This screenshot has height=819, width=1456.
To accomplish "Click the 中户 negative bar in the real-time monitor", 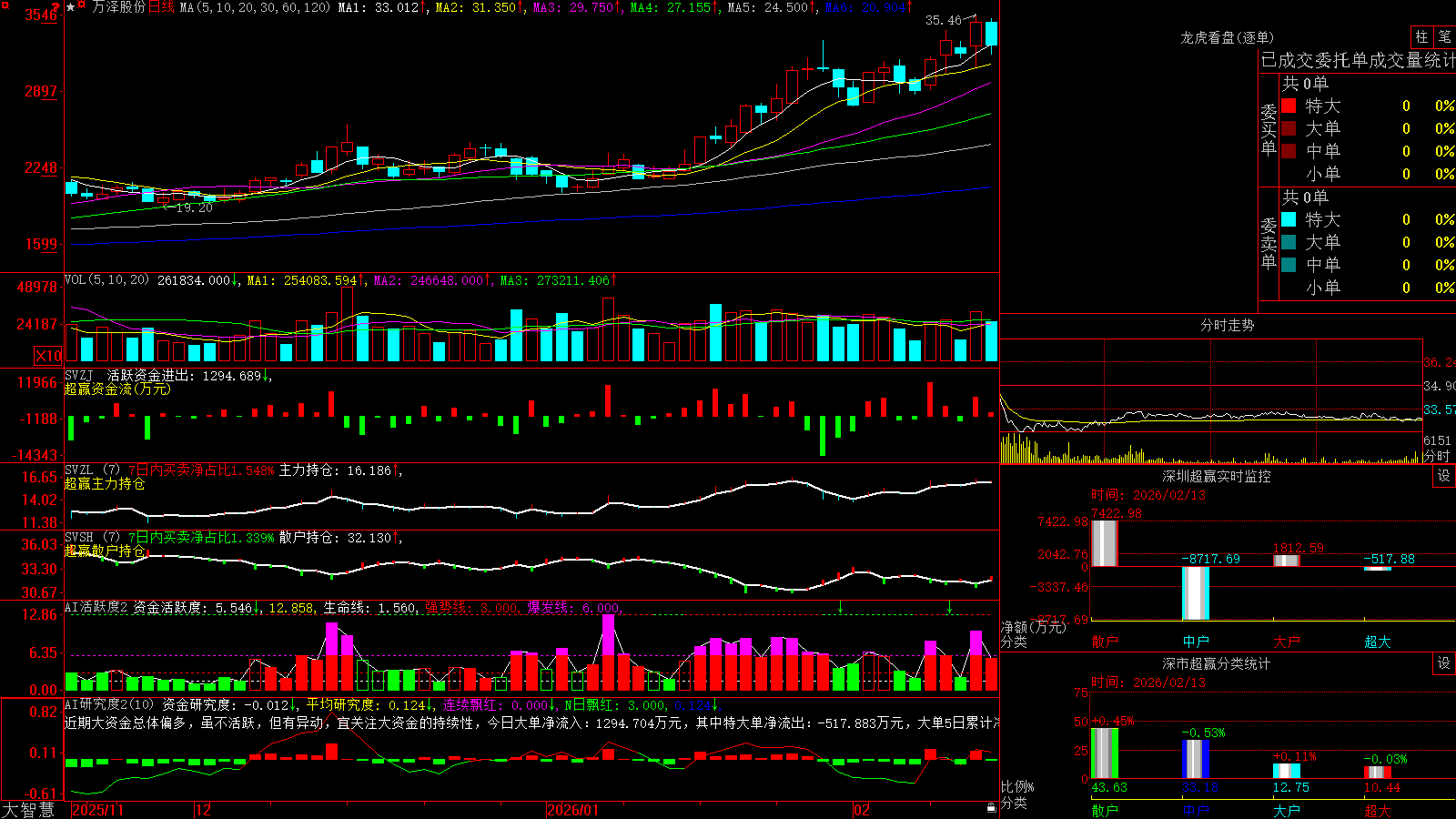I will 1196,593.
